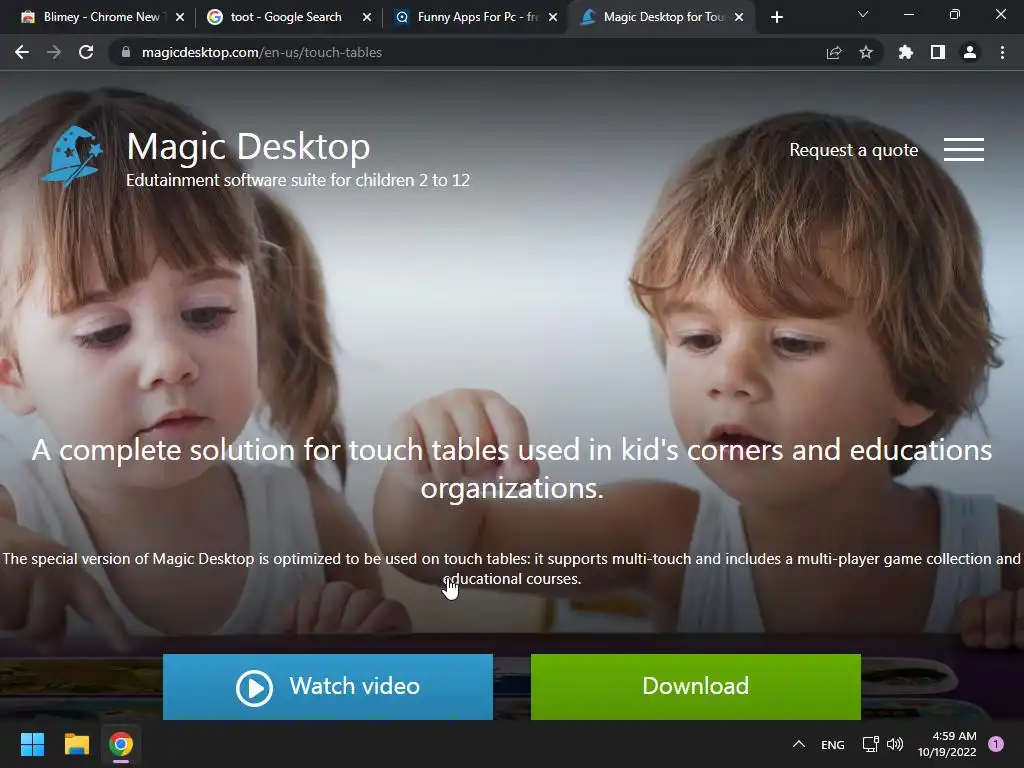The height and width of the screenshot is (768, 1024).
Task: Open the Chrome profile menu
Action: coord(970,52)
